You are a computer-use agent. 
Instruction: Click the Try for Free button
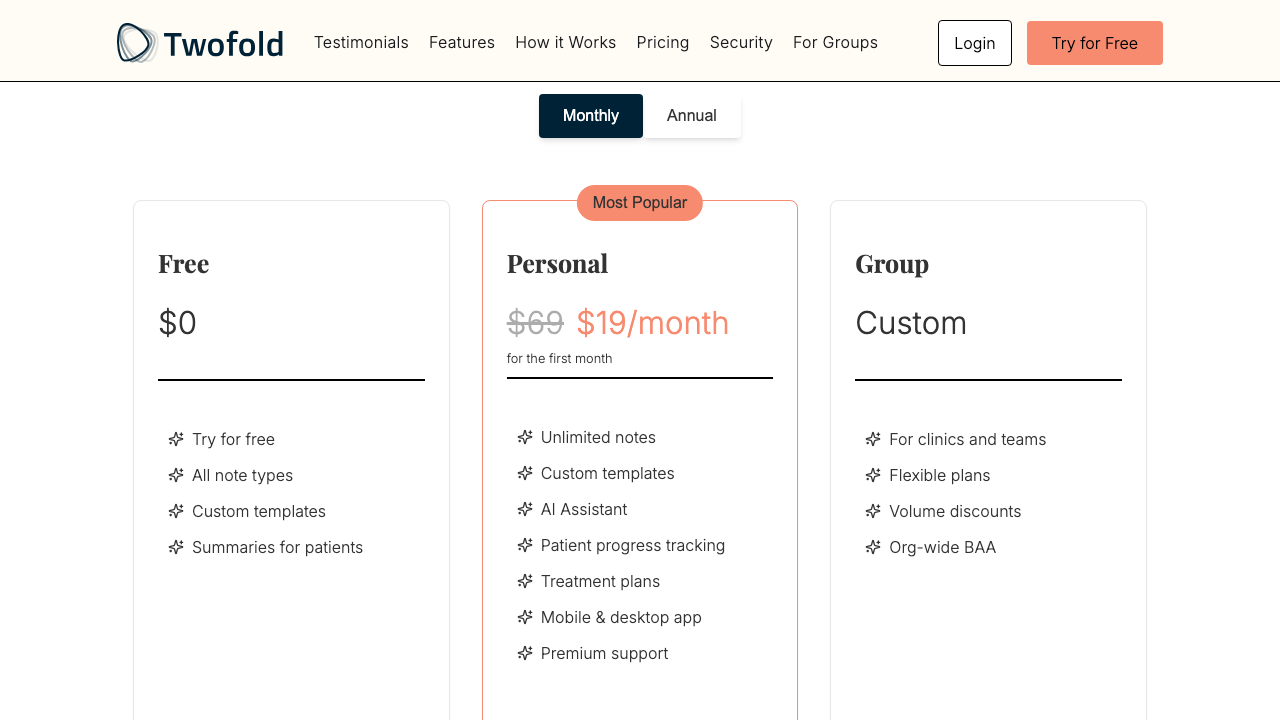(1094, 43)
